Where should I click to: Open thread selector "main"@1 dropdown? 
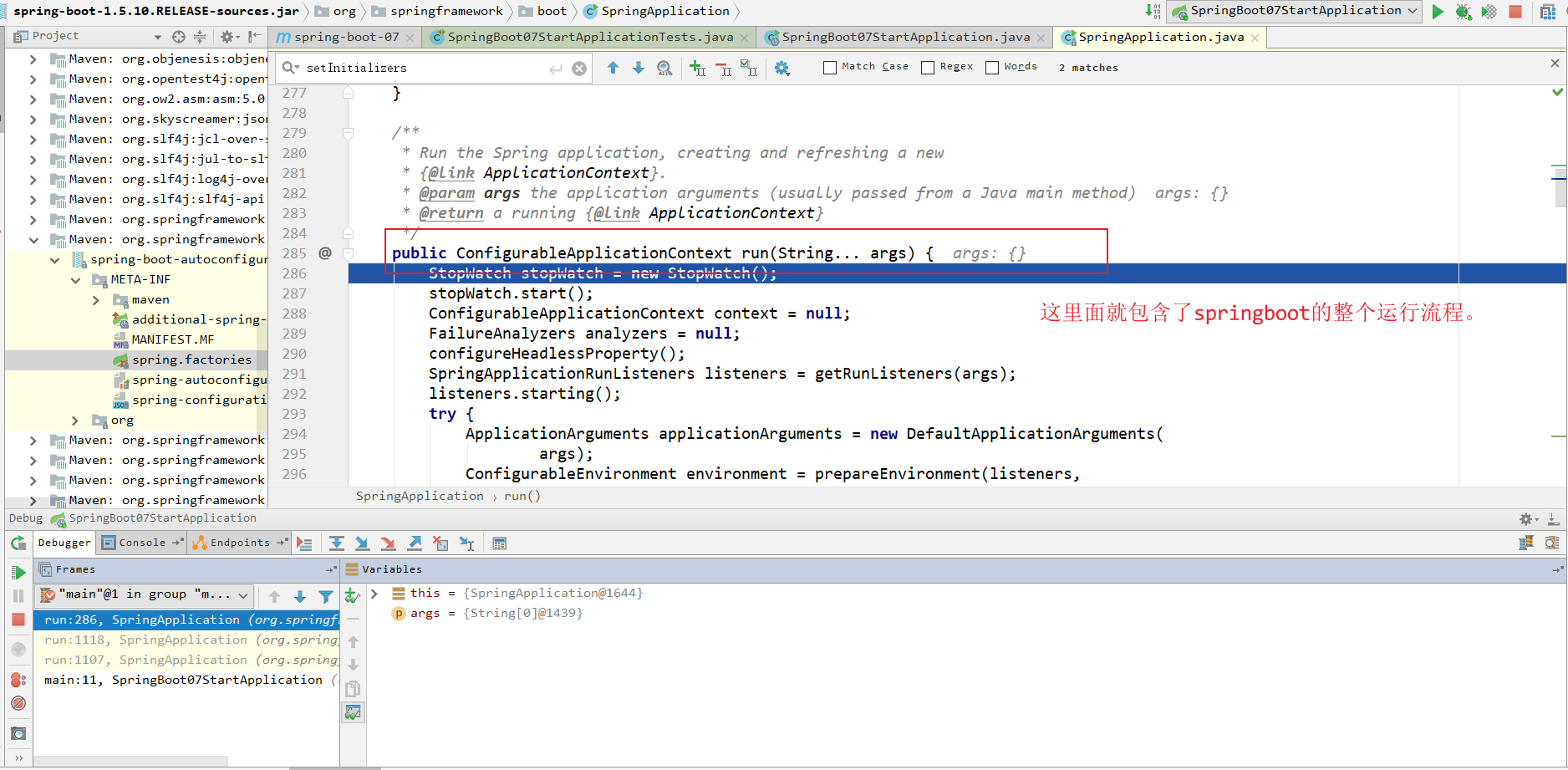coord(145,594)
